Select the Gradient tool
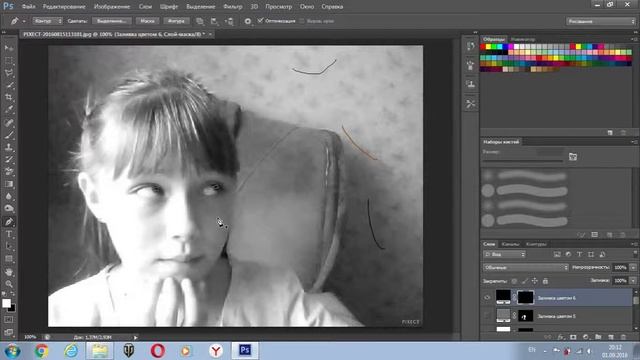Viewport: 640px width, 360px height. [9, 184]
